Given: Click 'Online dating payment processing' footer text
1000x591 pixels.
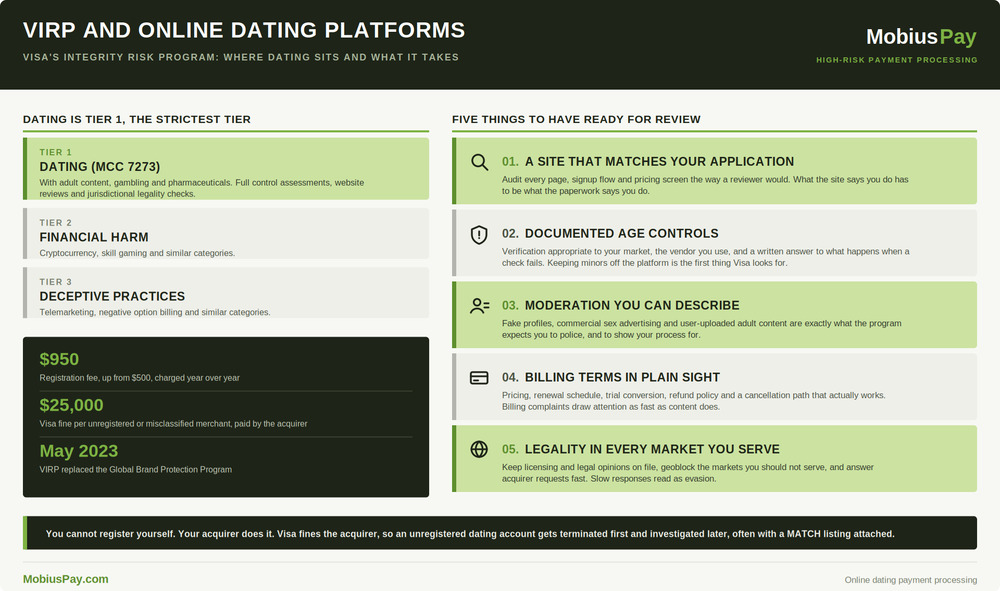Looking at the screenshot, I should click(x=911, y=580).
